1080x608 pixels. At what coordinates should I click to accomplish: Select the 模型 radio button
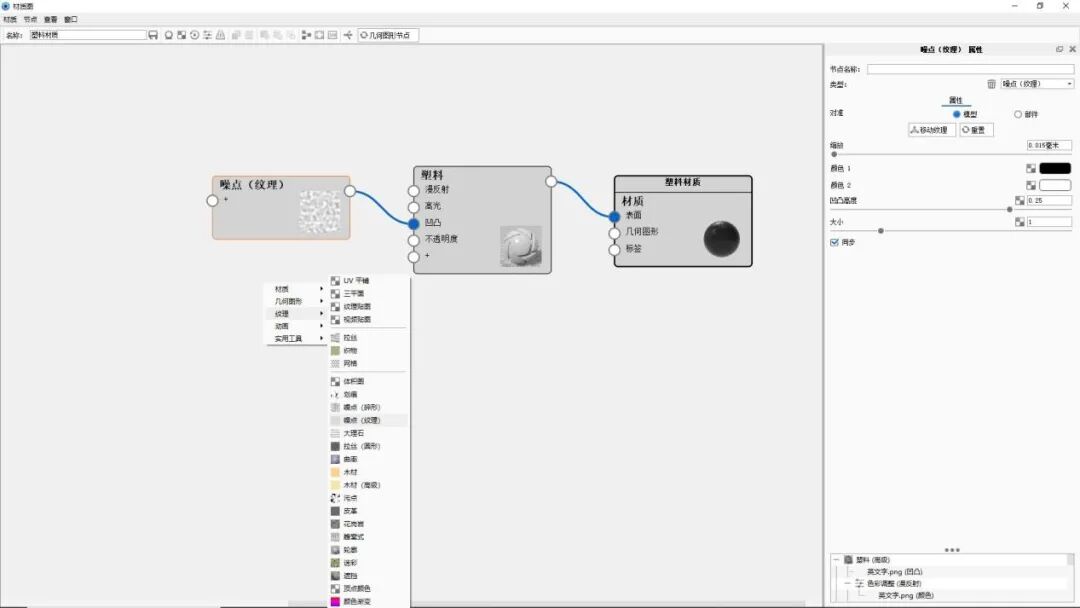point(956,113)
